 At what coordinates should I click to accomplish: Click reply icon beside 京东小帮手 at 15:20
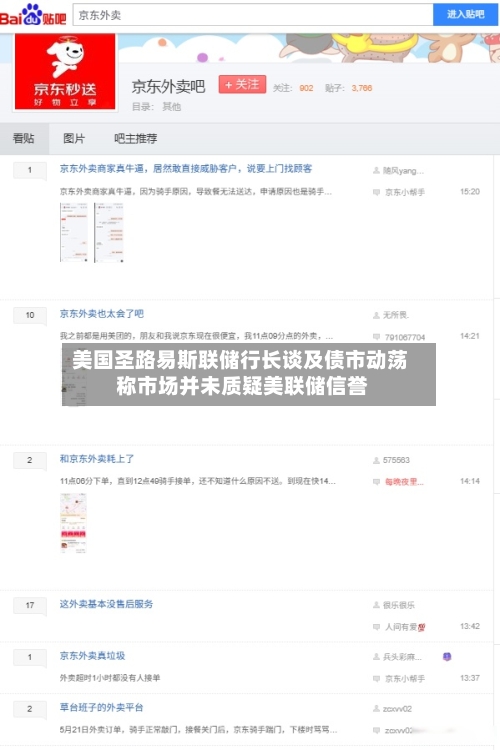click(376, 192)
